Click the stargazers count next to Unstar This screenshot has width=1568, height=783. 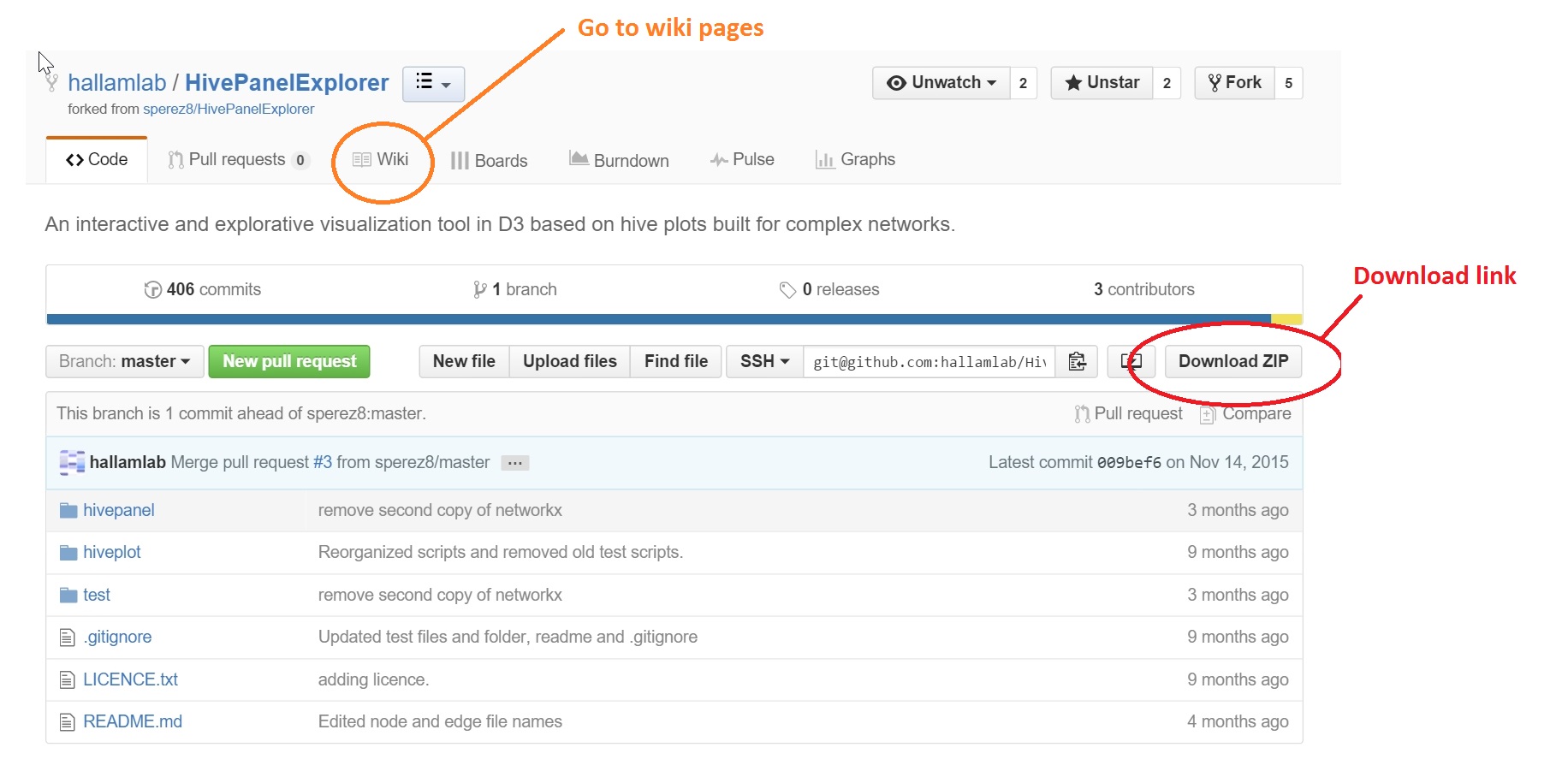(1167, 83)
